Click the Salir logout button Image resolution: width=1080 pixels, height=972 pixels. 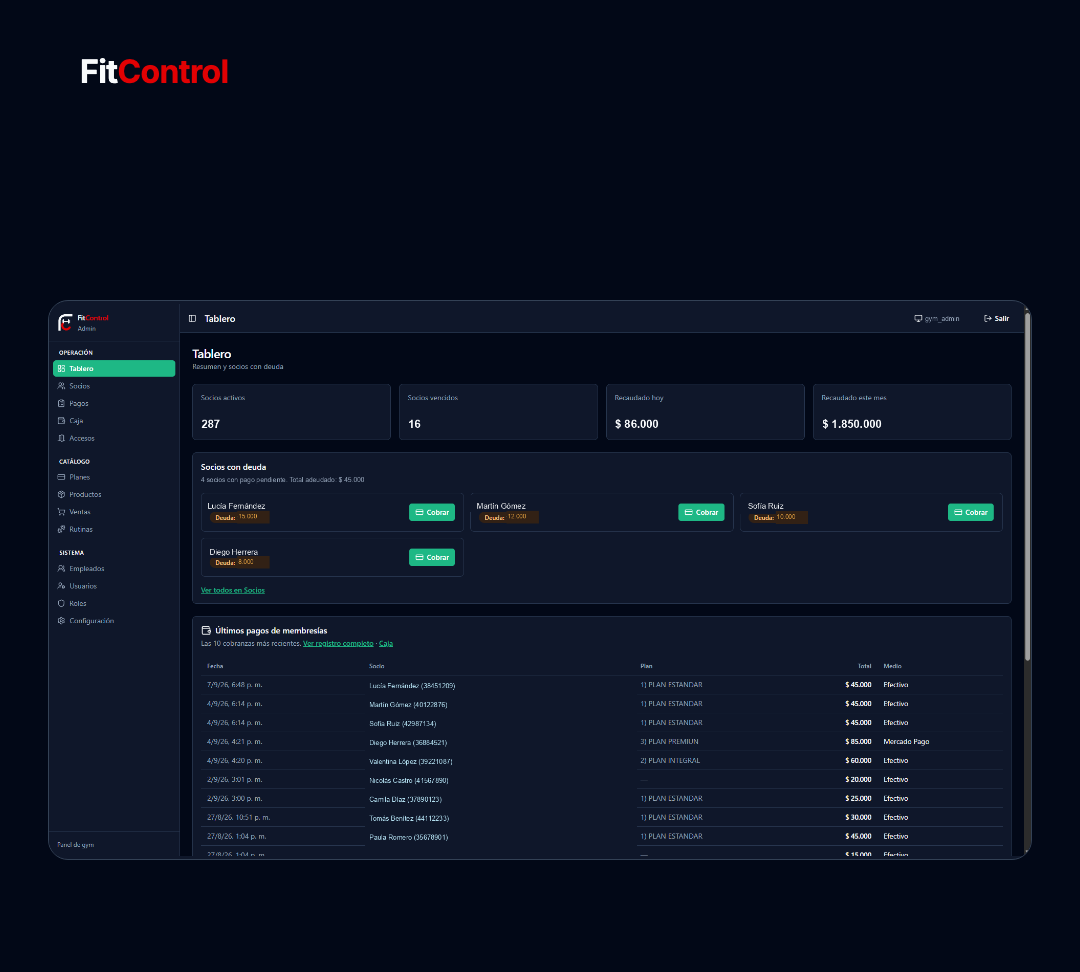997,318
